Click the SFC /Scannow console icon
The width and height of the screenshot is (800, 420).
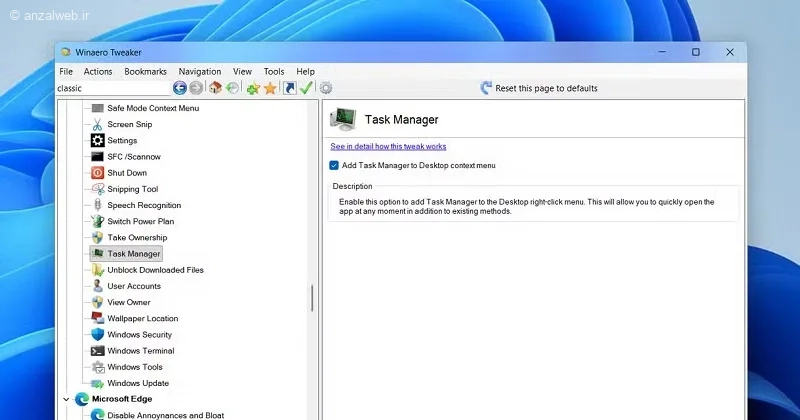pyautogui.click(x=97, y=157)
